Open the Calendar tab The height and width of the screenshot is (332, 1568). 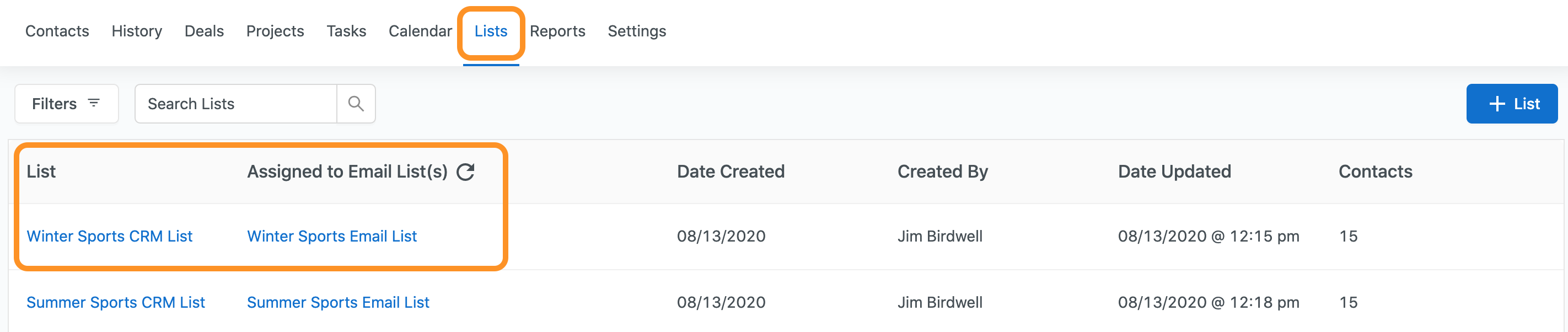pyautogui.click(x=420, y=31)
